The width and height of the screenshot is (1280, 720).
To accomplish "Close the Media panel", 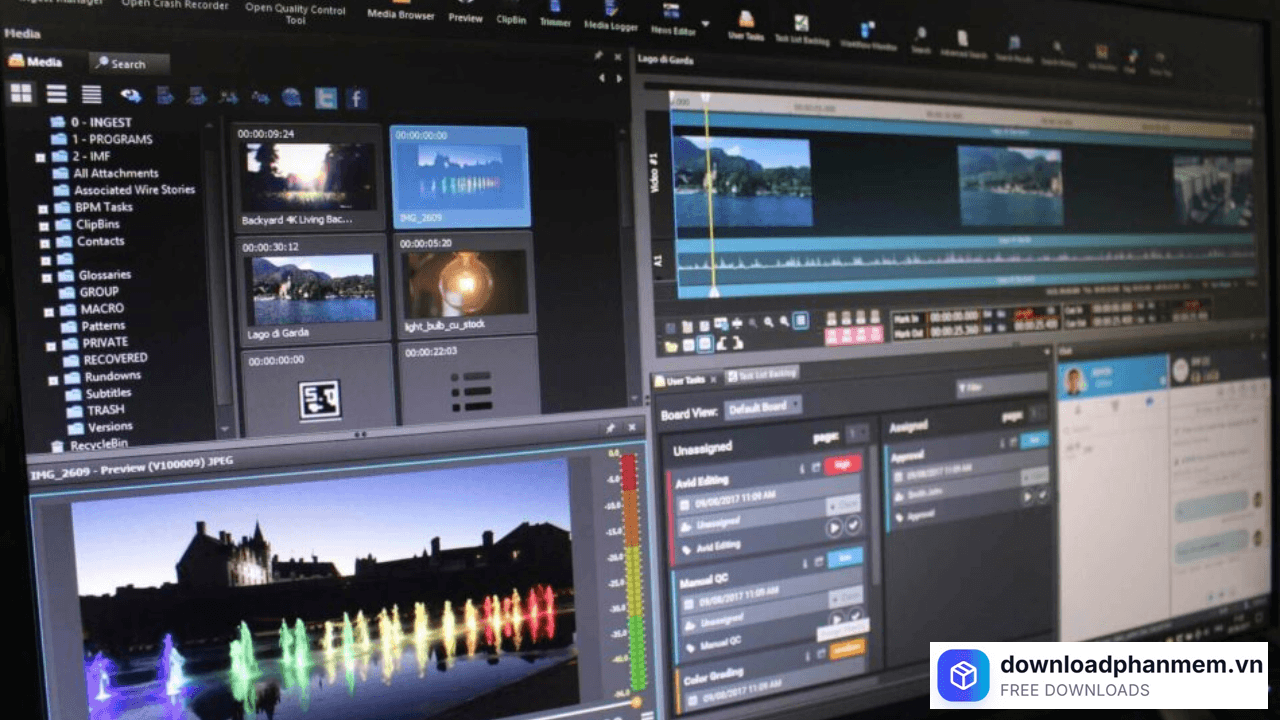I will click(x=618, y=57).
